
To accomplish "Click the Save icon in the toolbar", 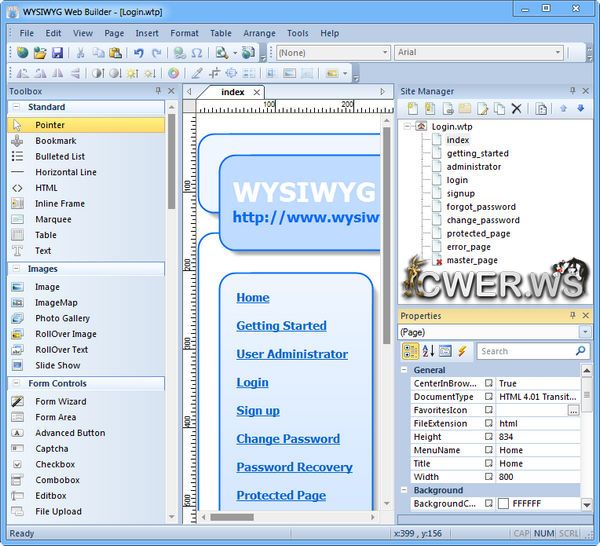I will [57, 52].
